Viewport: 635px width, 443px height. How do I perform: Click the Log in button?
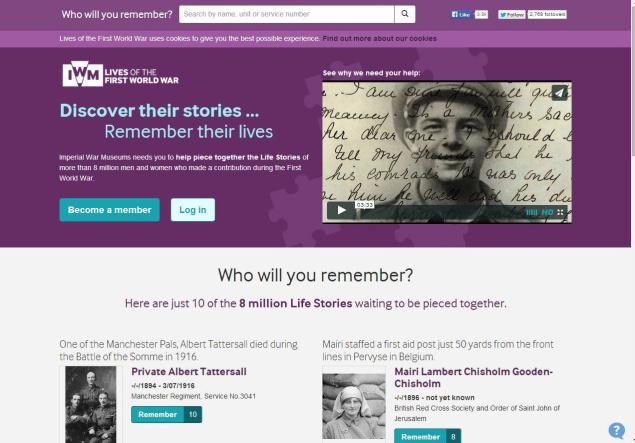(x=193, y=210)
